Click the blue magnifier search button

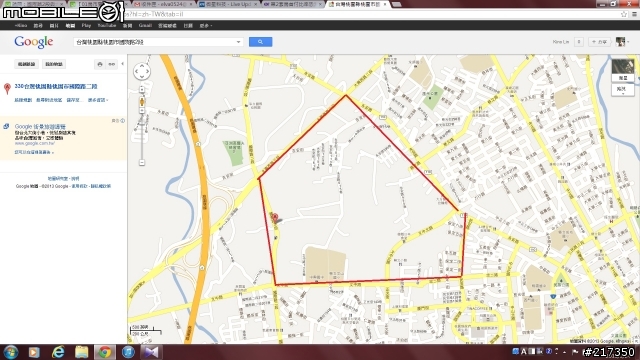260,42
